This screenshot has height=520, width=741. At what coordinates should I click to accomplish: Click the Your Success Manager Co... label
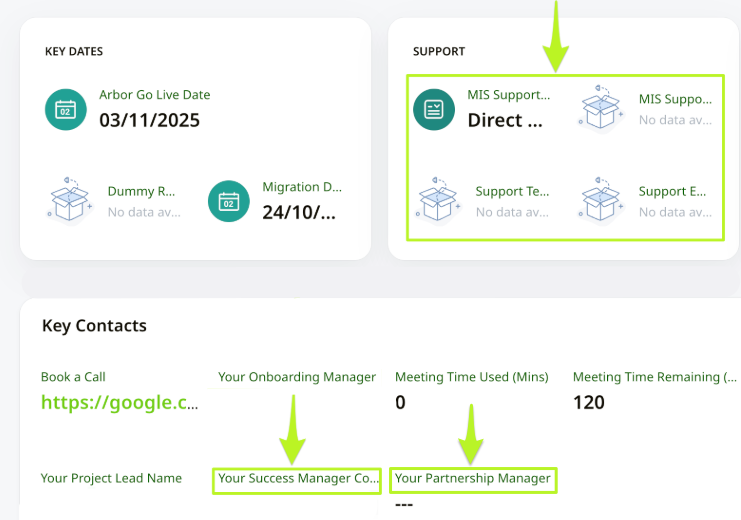(298, 479)
